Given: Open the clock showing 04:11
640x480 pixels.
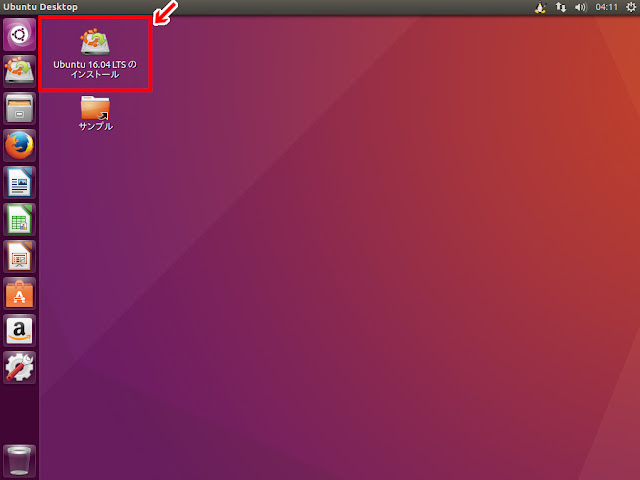Looking at the screenshot, I should 606,7.
